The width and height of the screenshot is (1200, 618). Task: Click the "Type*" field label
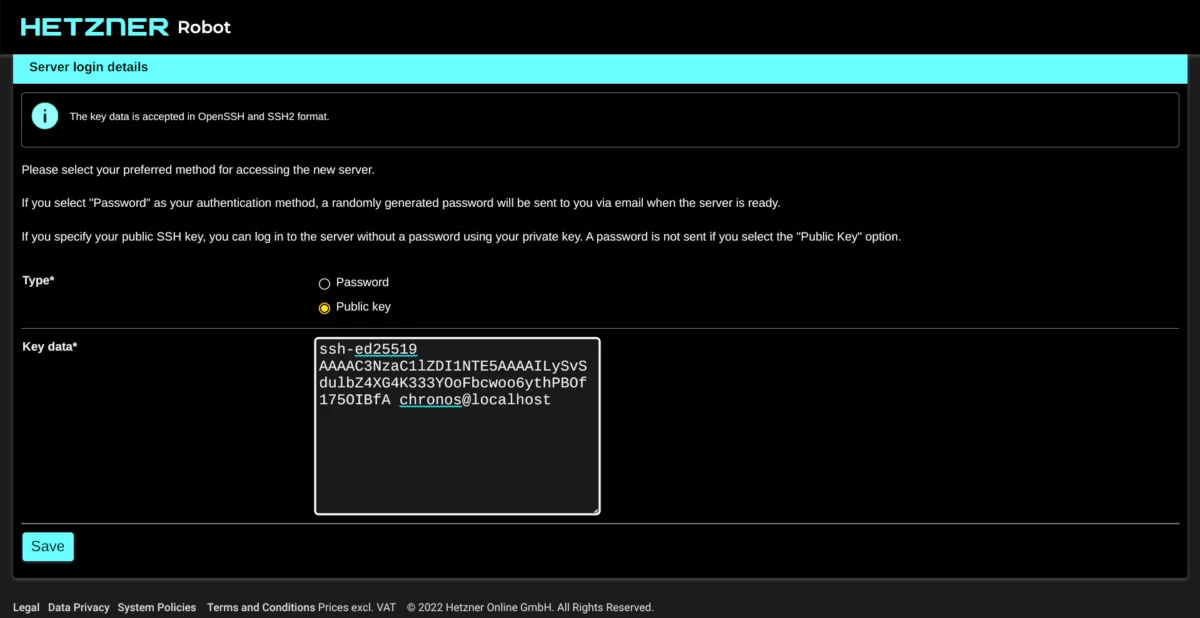click(x=38, y=281)
